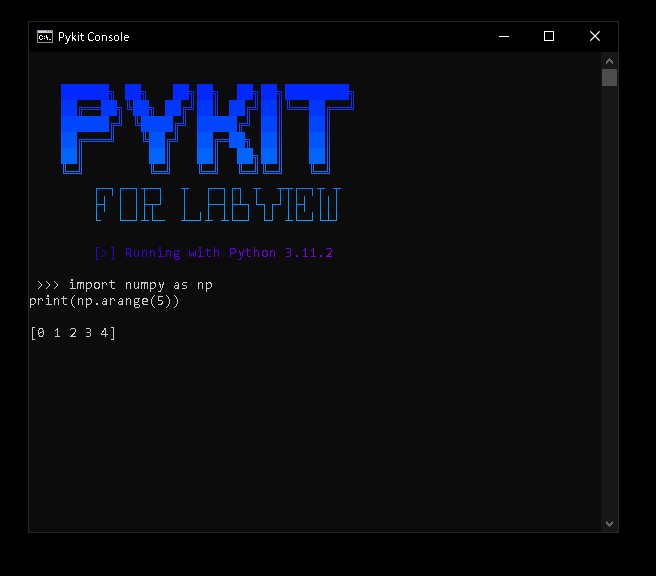Click the word numpy in the import
This screenshot has width=656, height=576.
[145, 286]
